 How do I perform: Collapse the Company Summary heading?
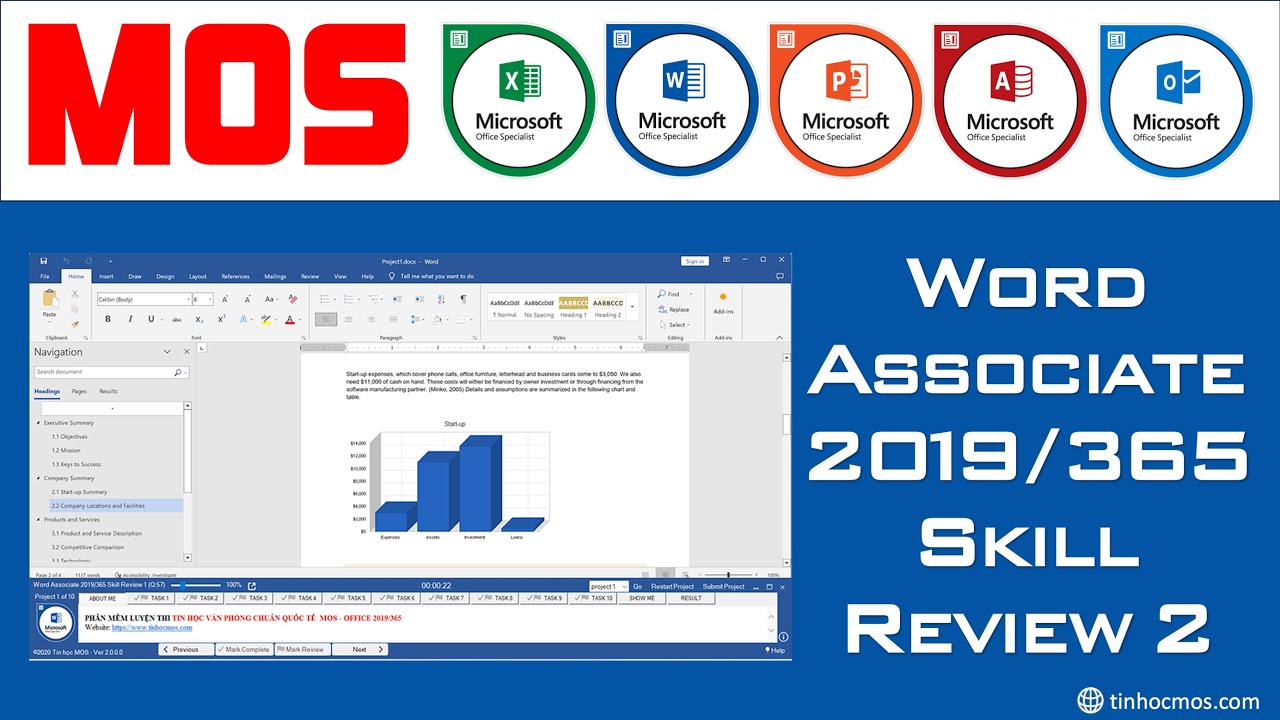[39, 478]
